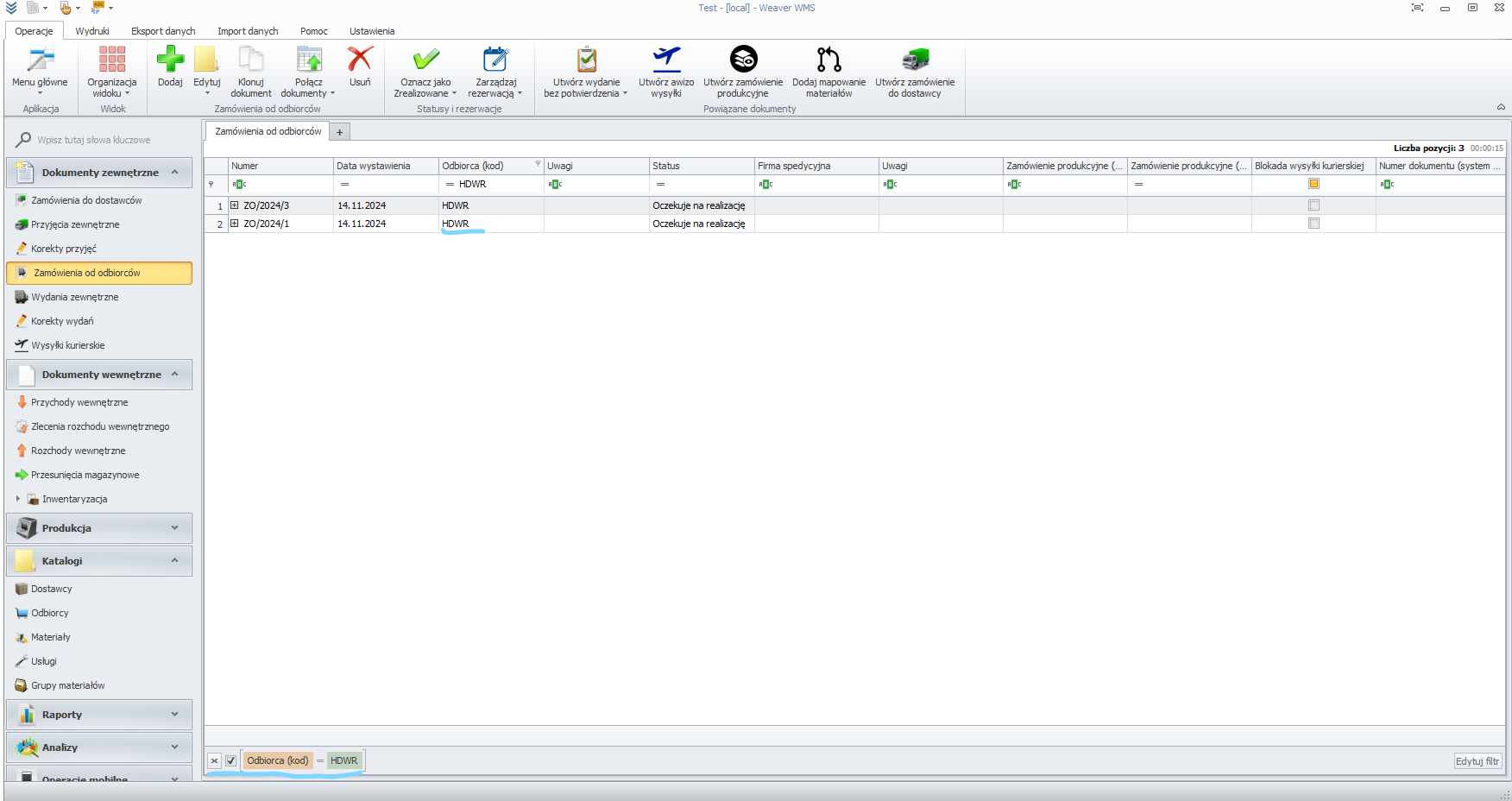The image size is (1512, 801).
Task: Collapse Dokumenty wewnętrzne section
Action: [x=175, y=374]
